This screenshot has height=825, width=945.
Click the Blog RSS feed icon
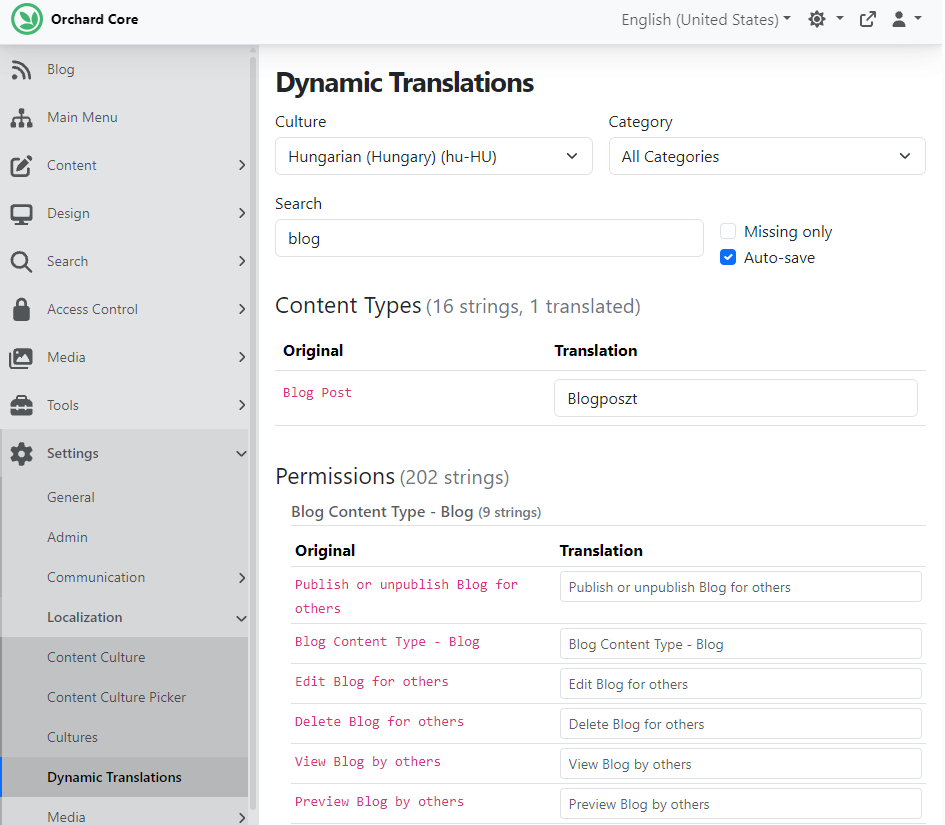[x=21, y=70]
